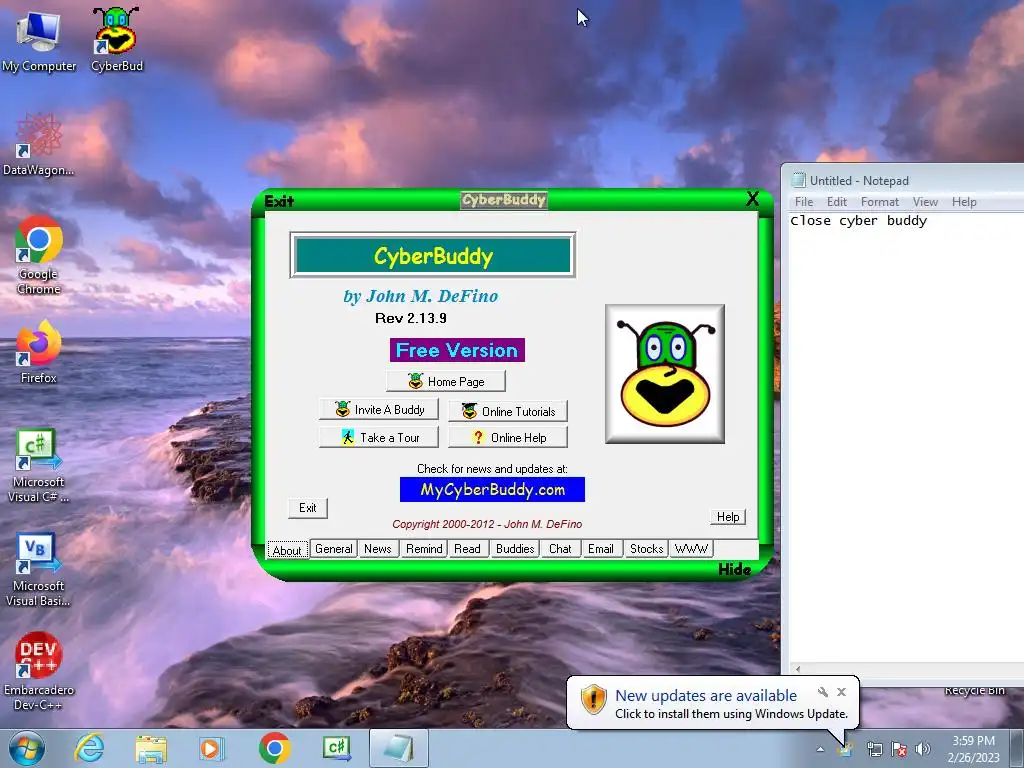Screen dimensions: 1024x768
Task: Open the network tray icon
Action: pos(874,749)
